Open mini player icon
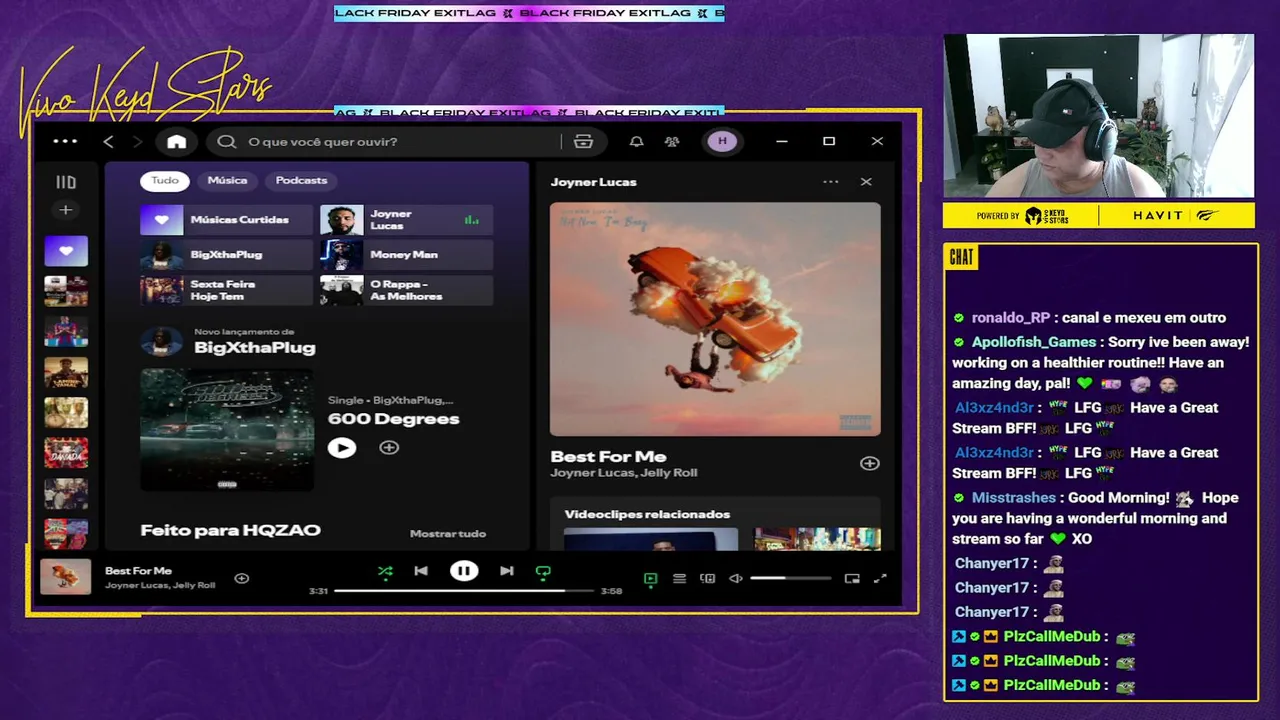Viewport: 1280px width, 720px height. click(852, 579)
